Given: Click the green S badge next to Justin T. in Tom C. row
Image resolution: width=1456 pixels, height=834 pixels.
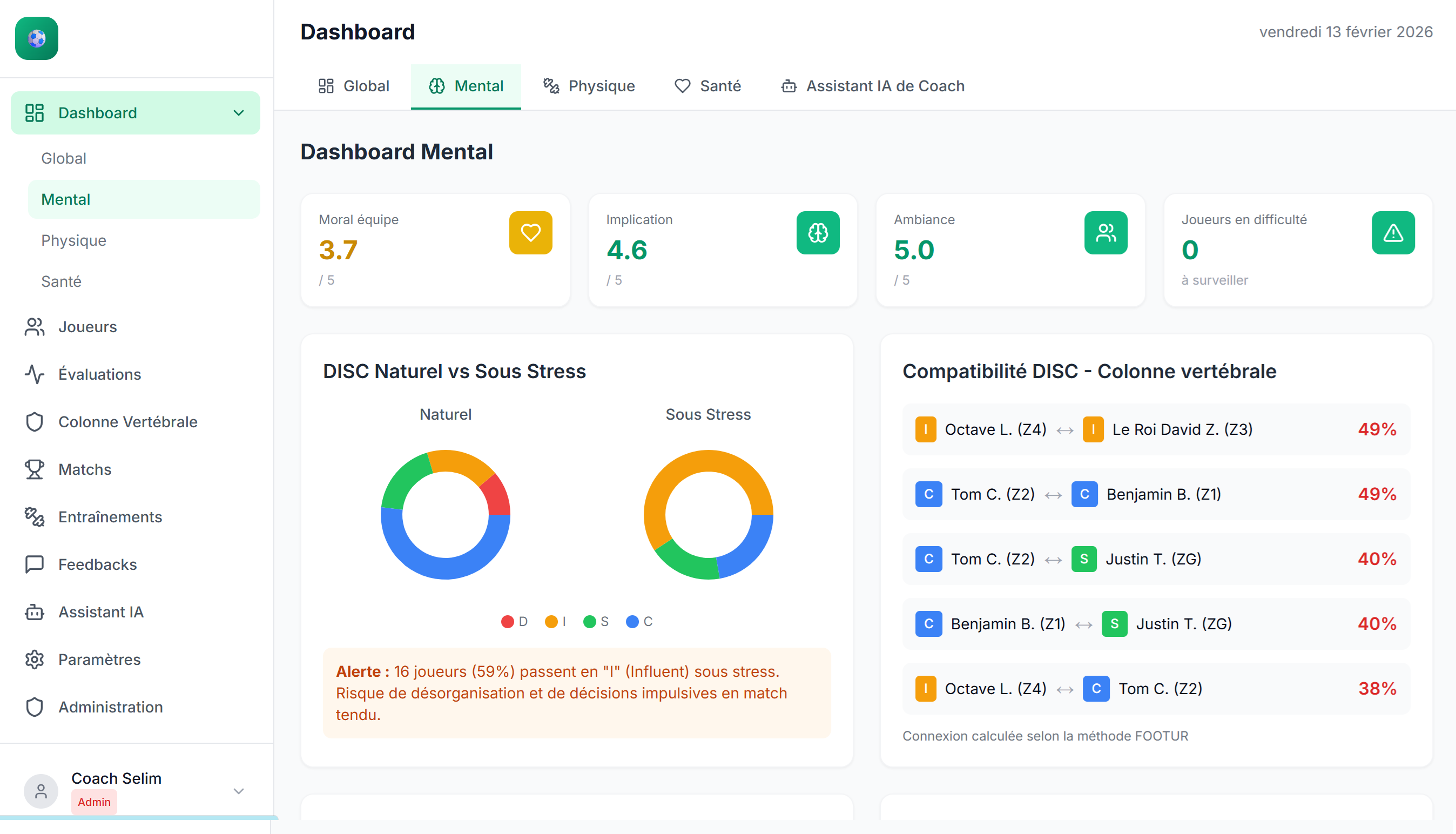Looking at the screenshot, I should pos(1084,559).
